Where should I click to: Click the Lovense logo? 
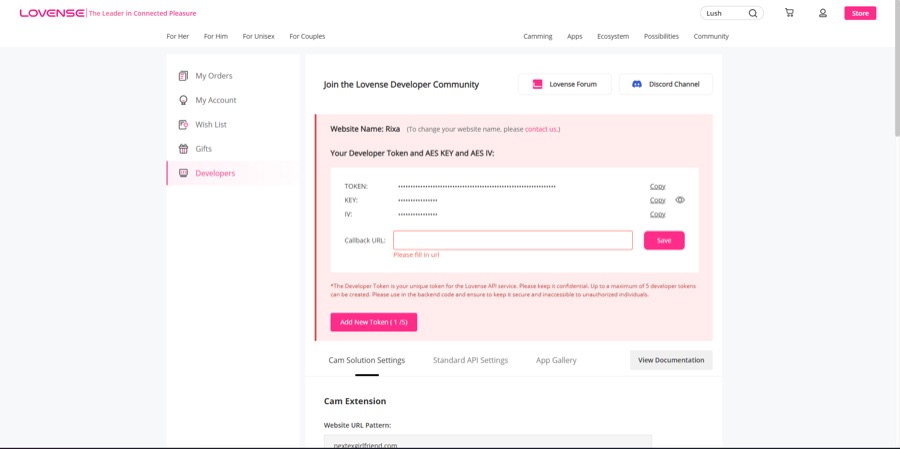click(52, 13)
